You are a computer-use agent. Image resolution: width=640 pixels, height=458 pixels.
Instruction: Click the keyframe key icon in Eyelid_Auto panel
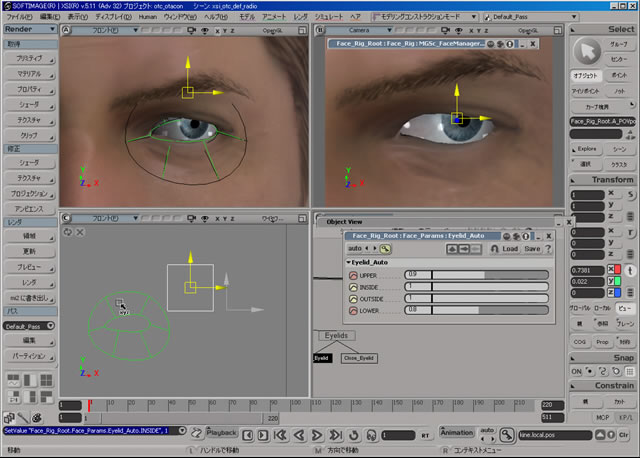386,248
